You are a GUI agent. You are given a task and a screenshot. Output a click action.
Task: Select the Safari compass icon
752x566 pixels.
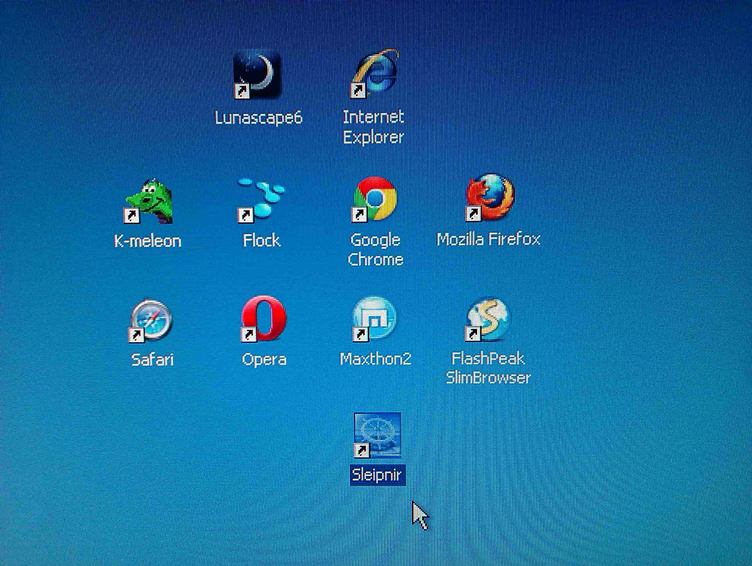coord(151,320)
